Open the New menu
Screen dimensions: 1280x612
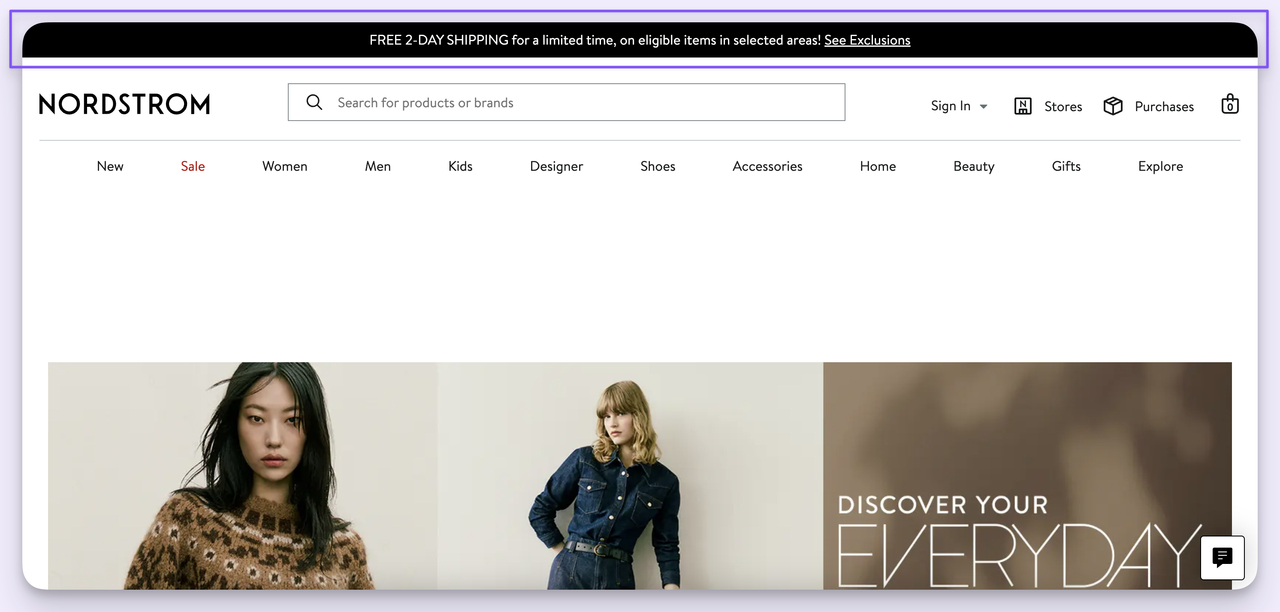pos(110,166)
